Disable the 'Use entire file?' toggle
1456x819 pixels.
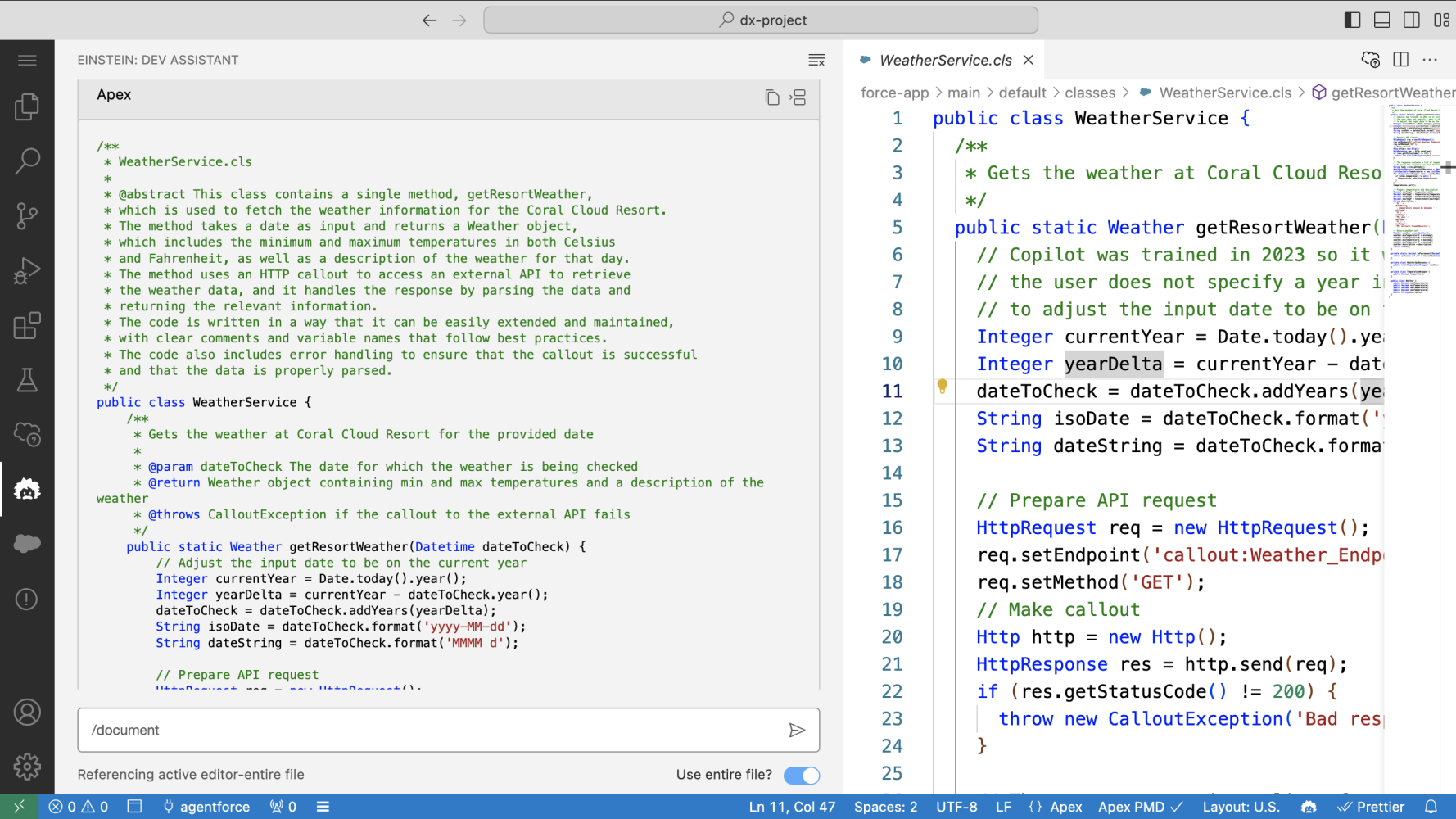801,775
